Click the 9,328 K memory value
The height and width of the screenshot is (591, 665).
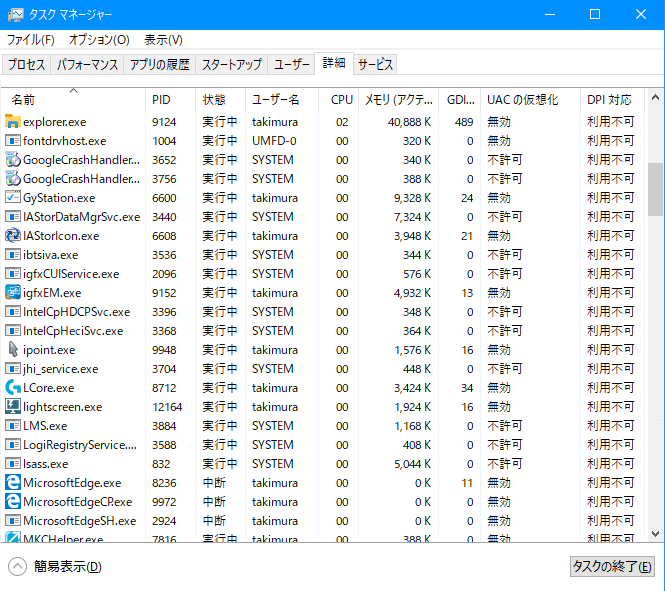[413, 198]
